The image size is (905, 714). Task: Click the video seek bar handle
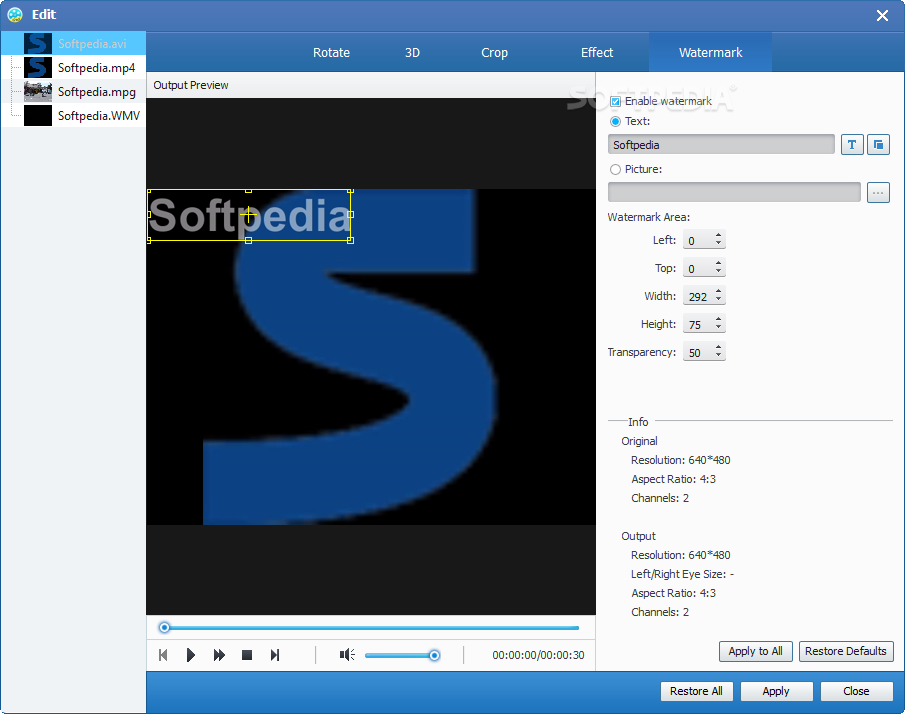pyautogui.click(x=164, y=627)
